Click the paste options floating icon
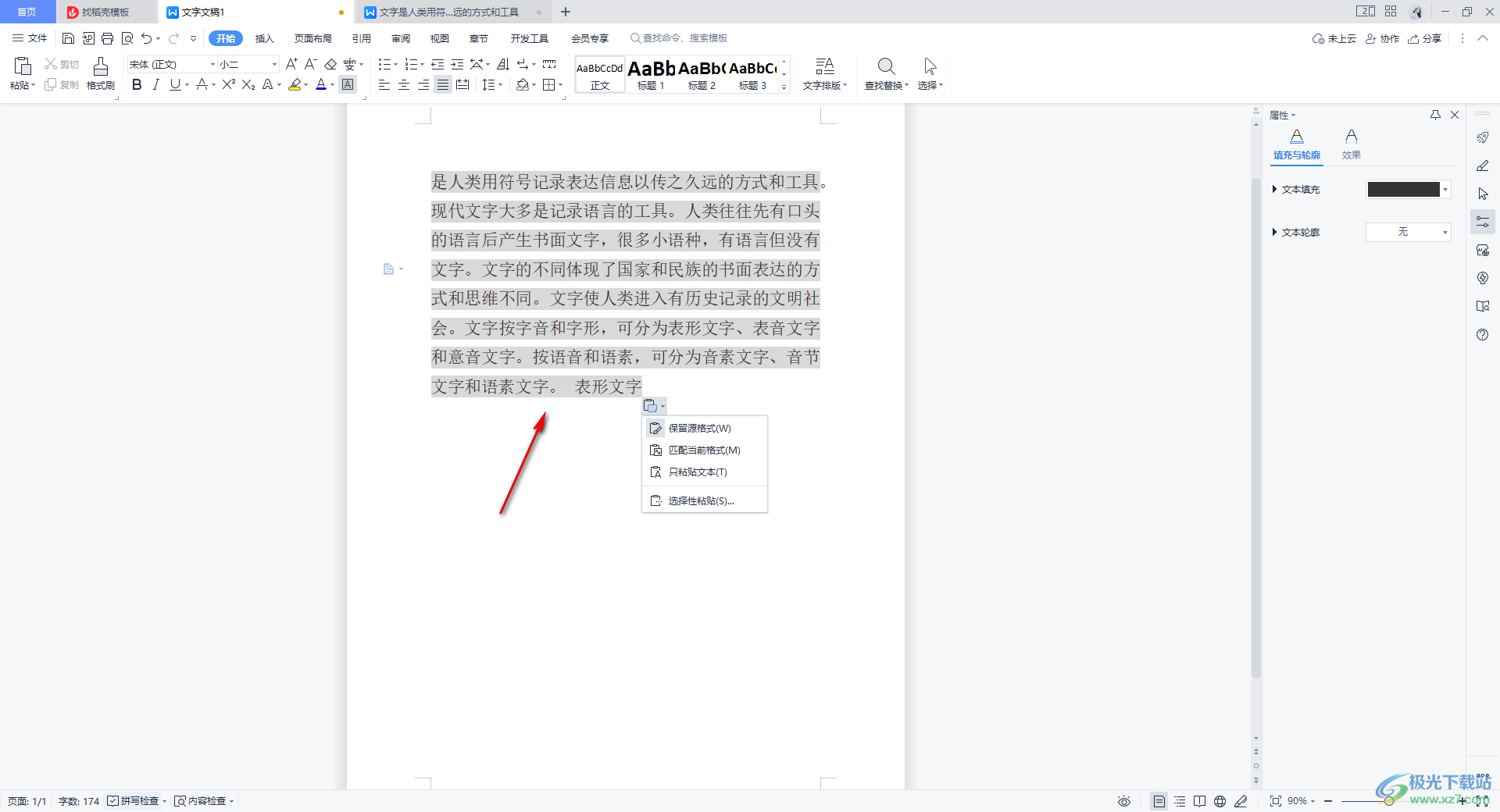 [x=654, y=405]
